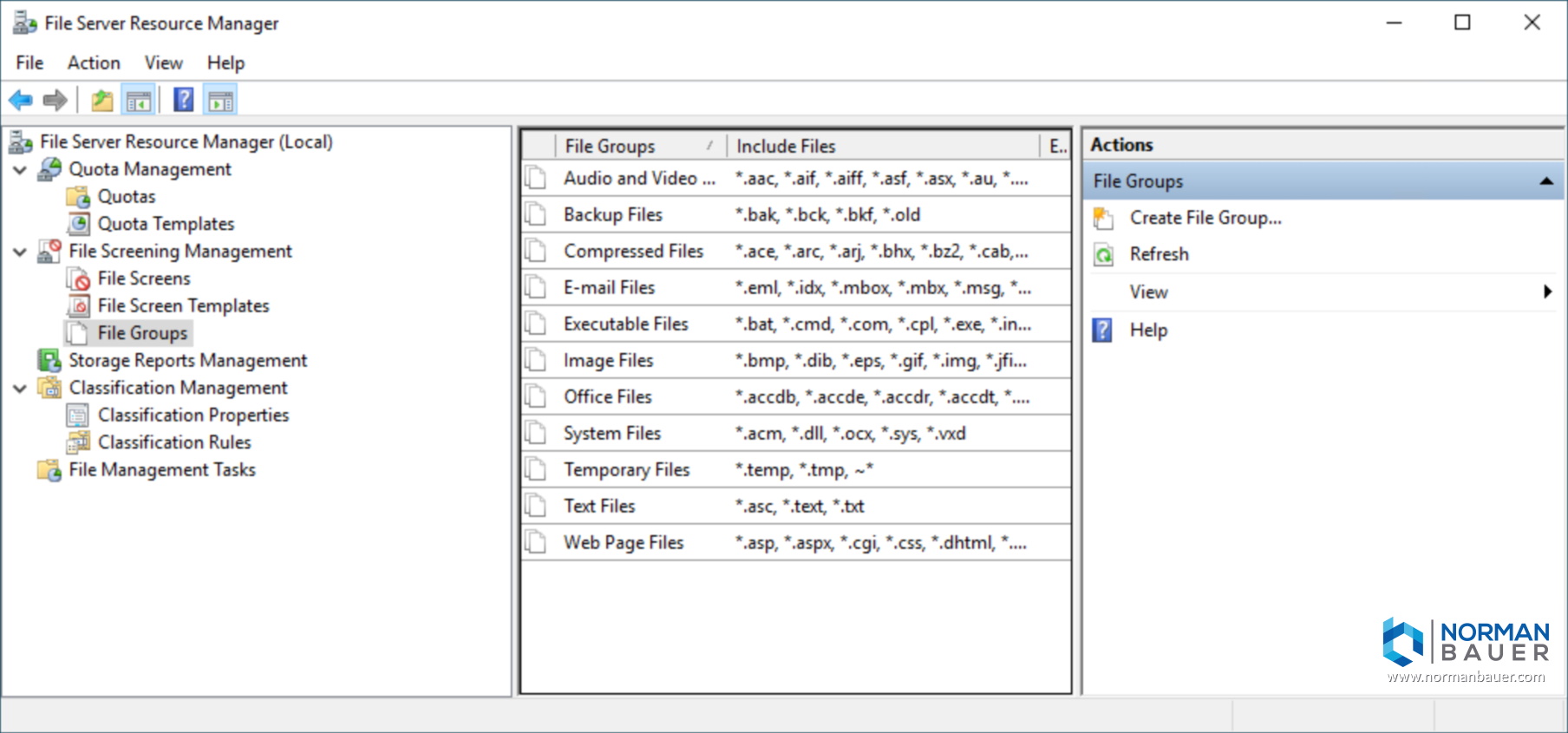Sort by Include Files column header
The image size is (1568, 733).
pos(881,146)
